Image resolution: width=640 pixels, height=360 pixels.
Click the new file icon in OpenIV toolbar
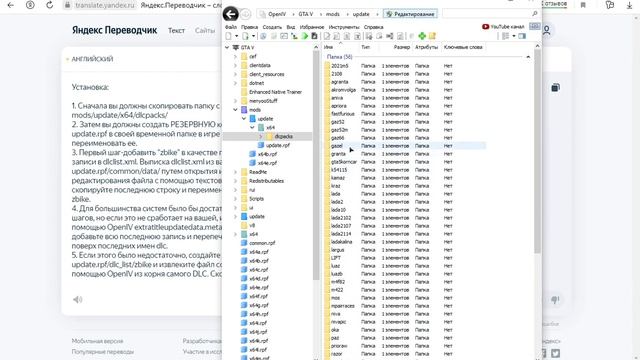229,36
